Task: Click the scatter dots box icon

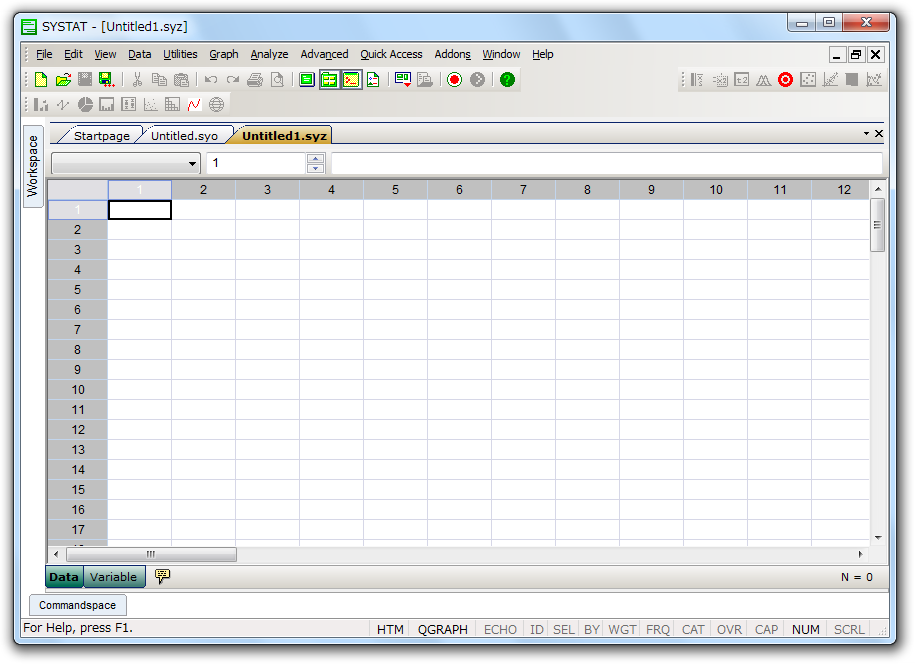Action: (x=808, y=79)
